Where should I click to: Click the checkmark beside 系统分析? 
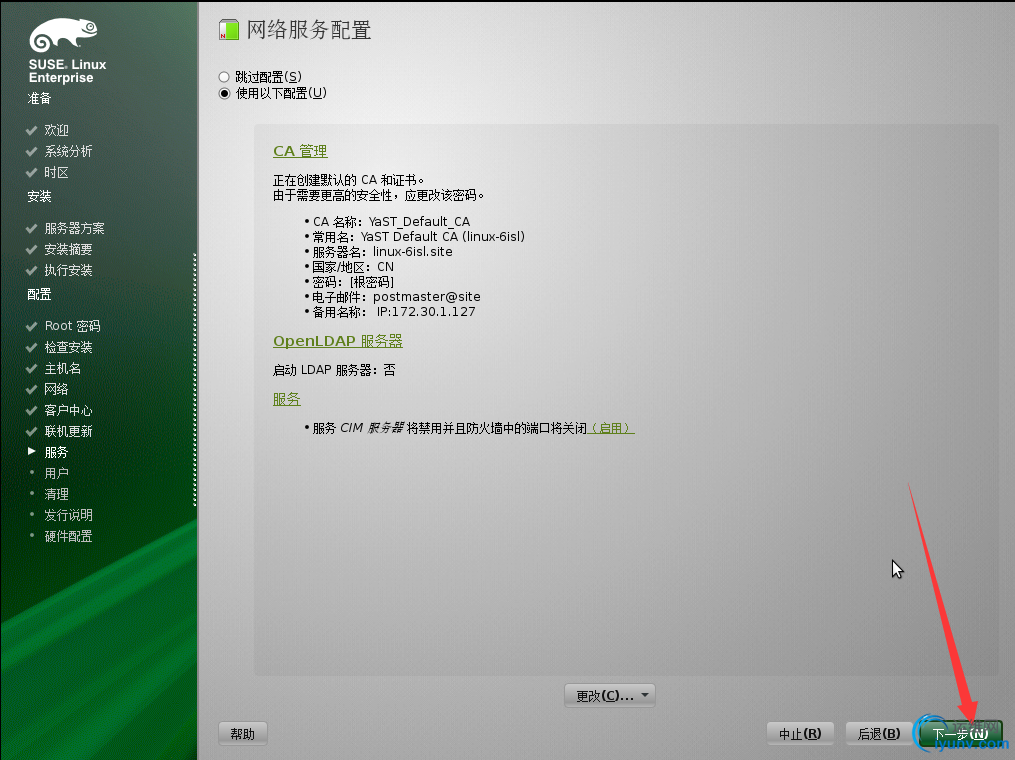(31, 151)
